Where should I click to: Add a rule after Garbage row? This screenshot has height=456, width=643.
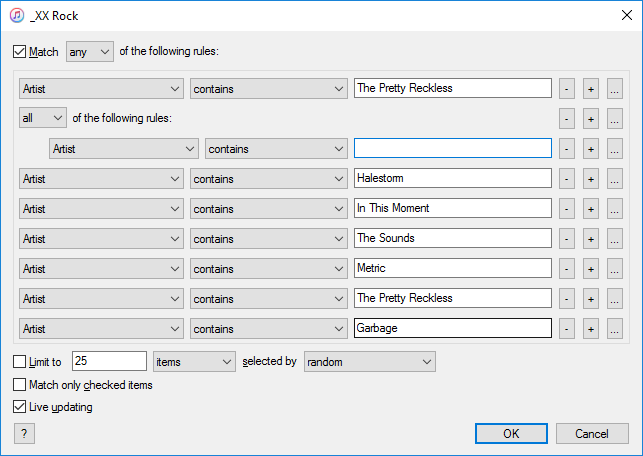590,329
